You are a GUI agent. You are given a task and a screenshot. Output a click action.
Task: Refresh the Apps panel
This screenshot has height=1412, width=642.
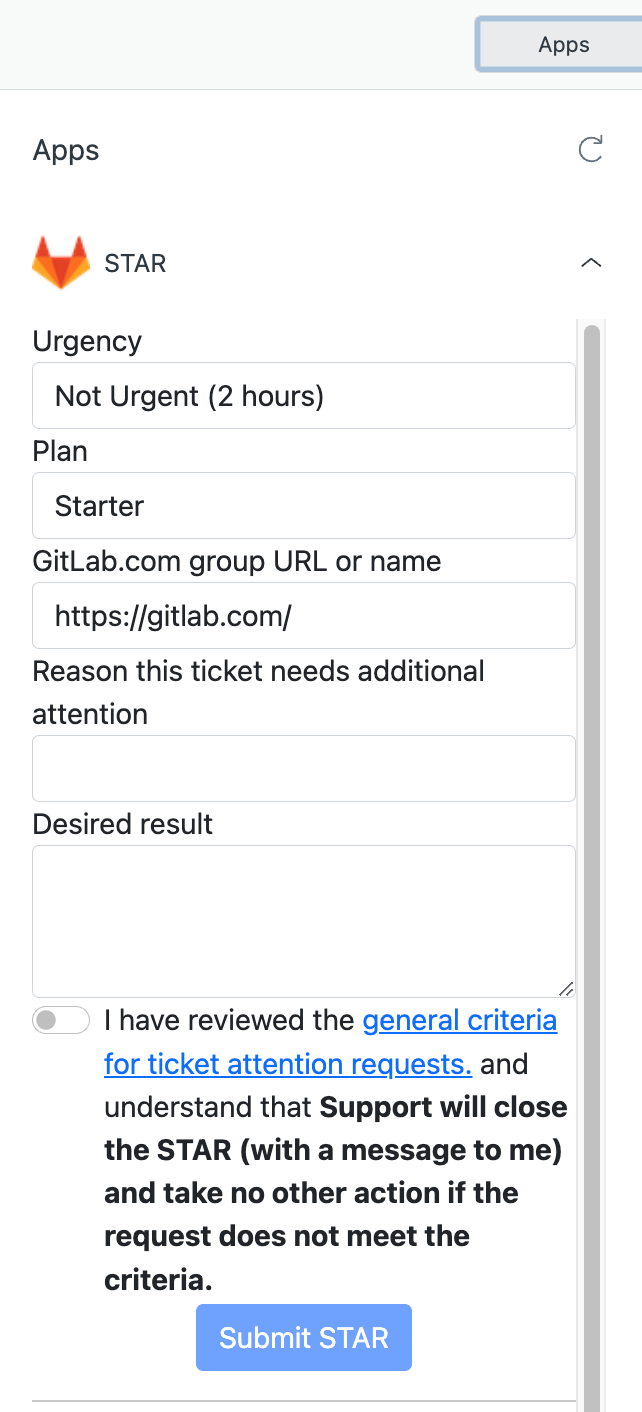(x=591, y=150)
